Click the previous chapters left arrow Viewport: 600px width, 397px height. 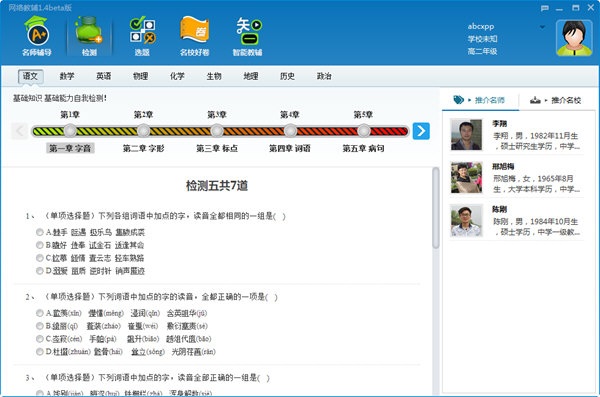20,131
